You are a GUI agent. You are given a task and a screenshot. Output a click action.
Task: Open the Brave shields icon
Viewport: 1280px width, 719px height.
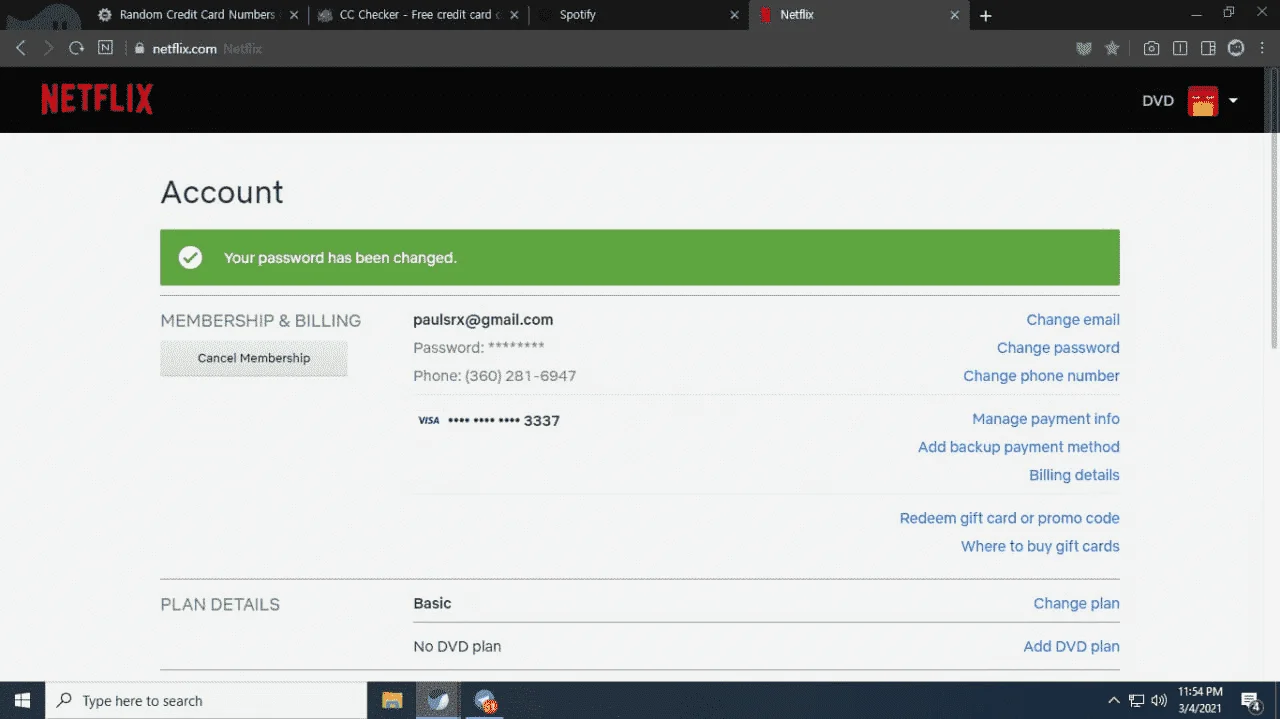click(1083, 48)
